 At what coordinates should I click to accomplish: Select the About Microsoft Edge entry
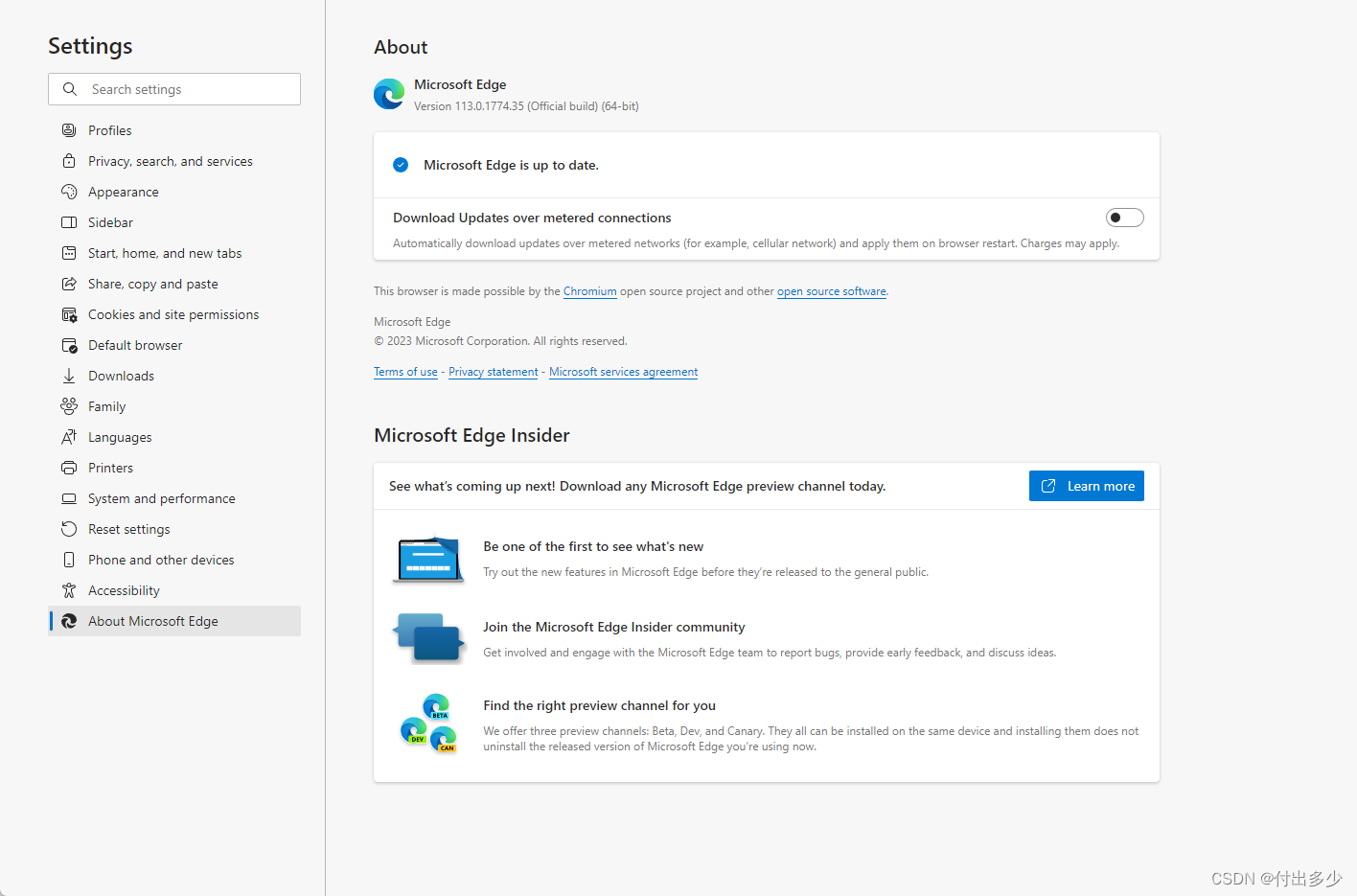tap(174, 621)
